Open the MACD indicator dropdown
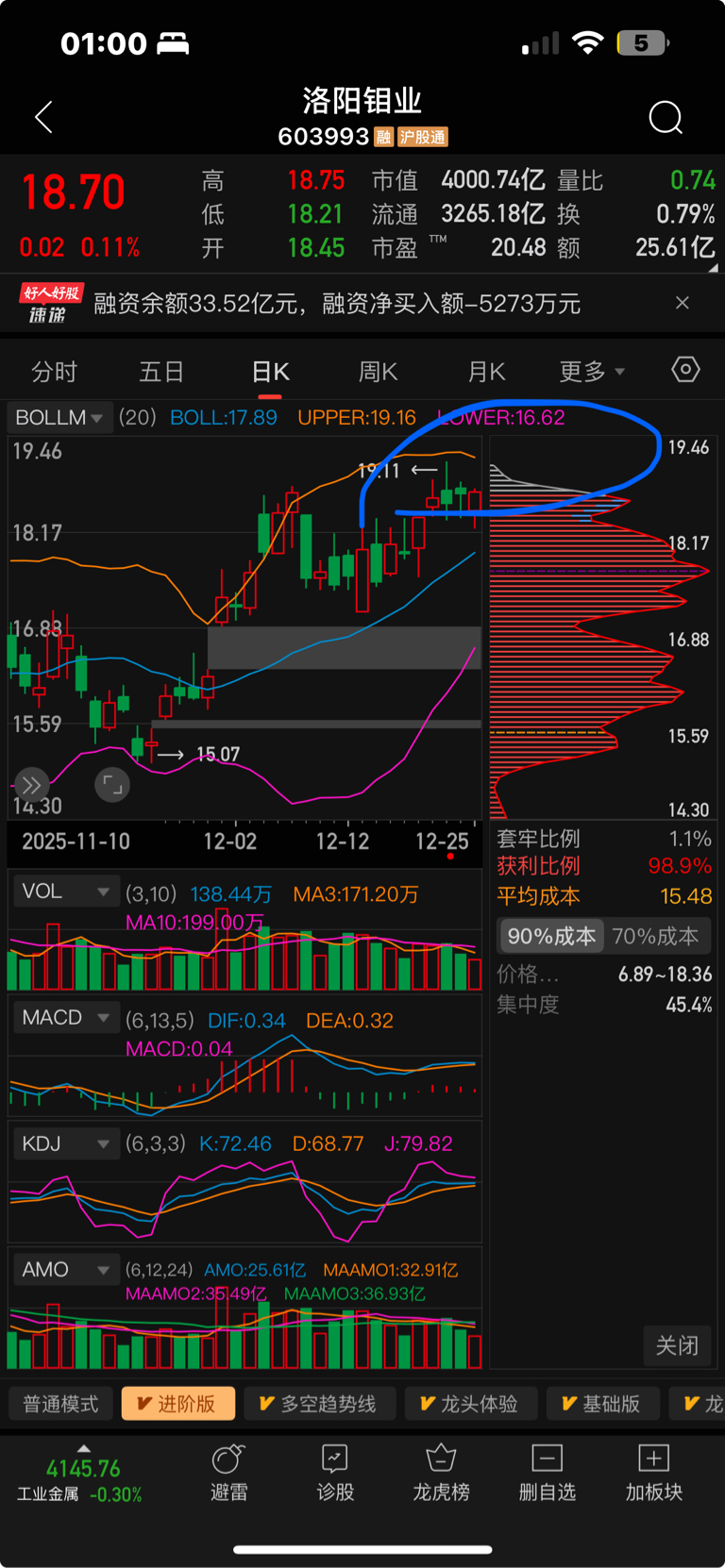Screen dimensions: 725x1568 click(x=65, y=1018)
